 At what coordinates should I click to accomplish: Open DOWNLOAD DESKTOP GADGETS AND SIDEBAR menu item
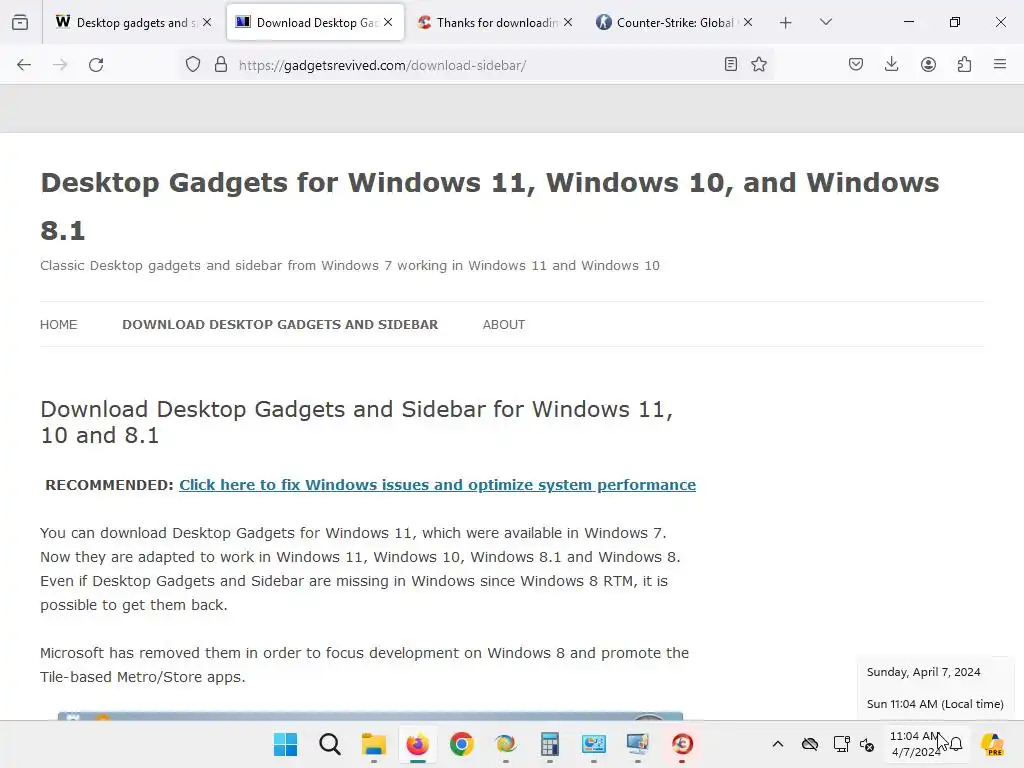pos(280,325)
